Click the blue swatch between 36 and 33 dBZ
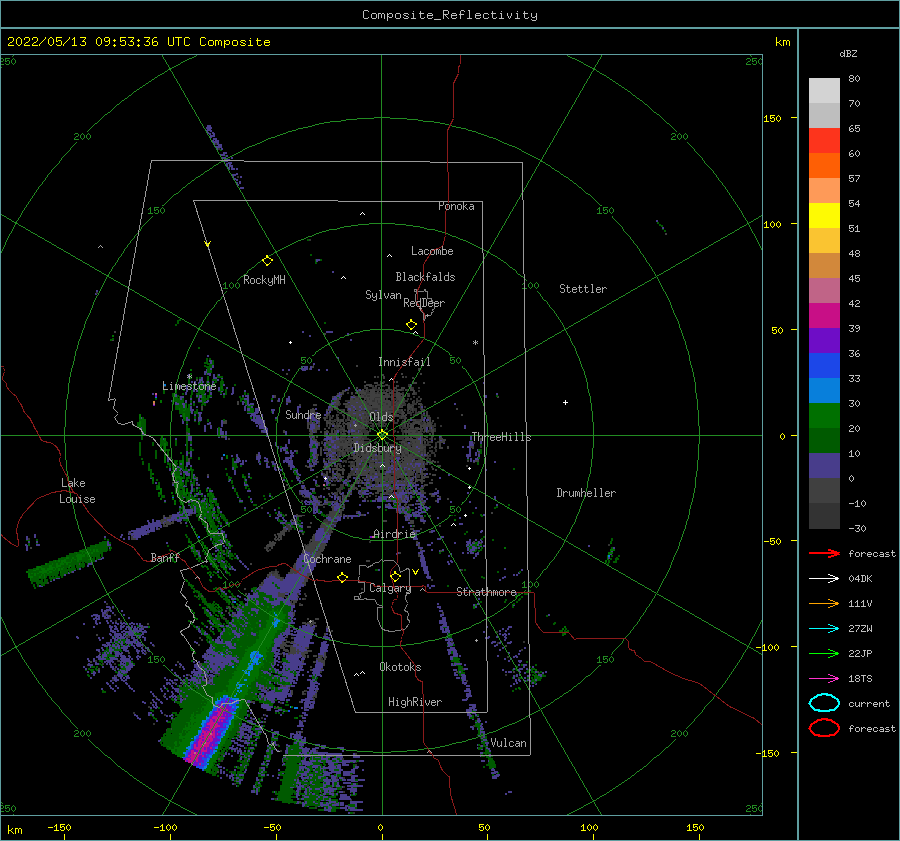 coord(824,366)
